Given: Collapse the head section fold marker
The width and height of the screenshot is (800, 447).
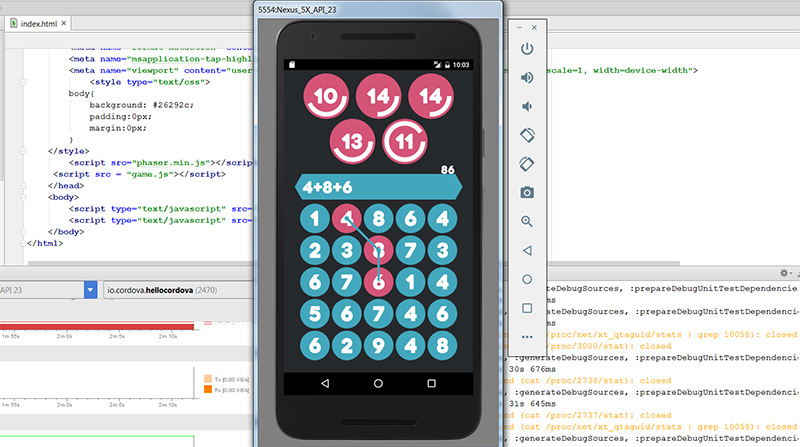Looking at the screenshot, I should point(23,186).
